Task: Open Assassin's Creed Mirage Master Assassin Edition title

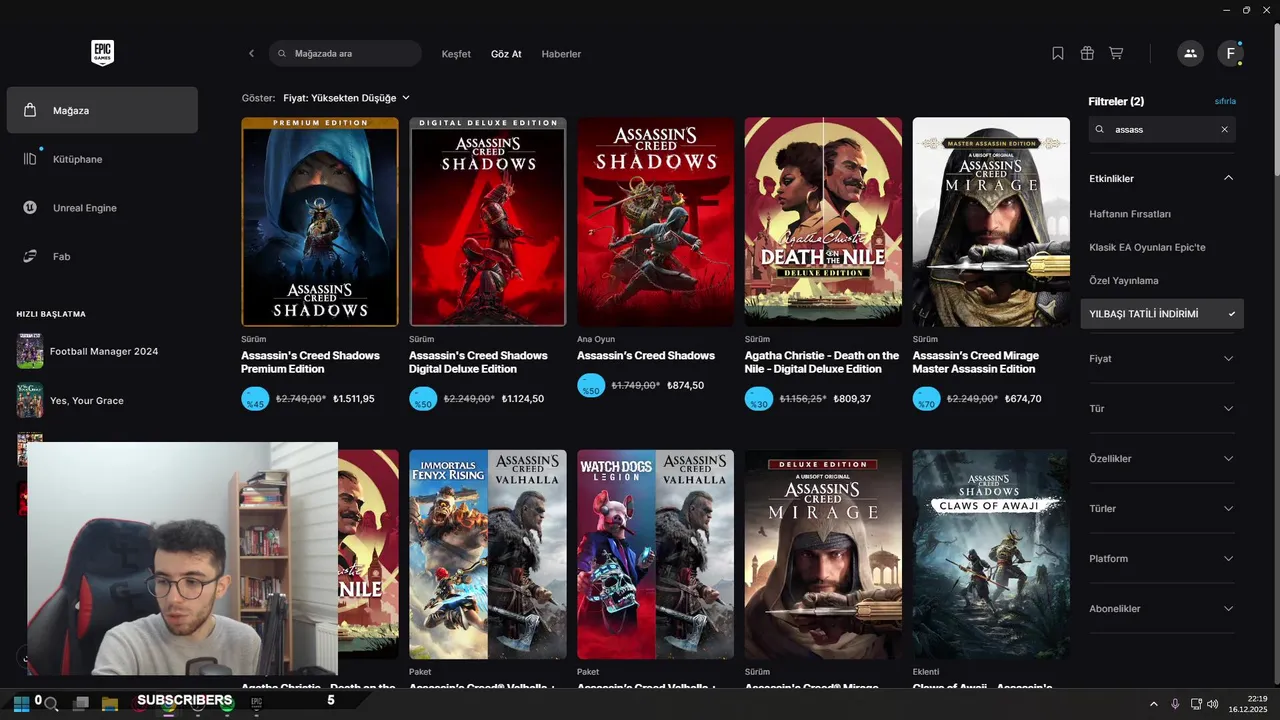Action: (976, 362)
